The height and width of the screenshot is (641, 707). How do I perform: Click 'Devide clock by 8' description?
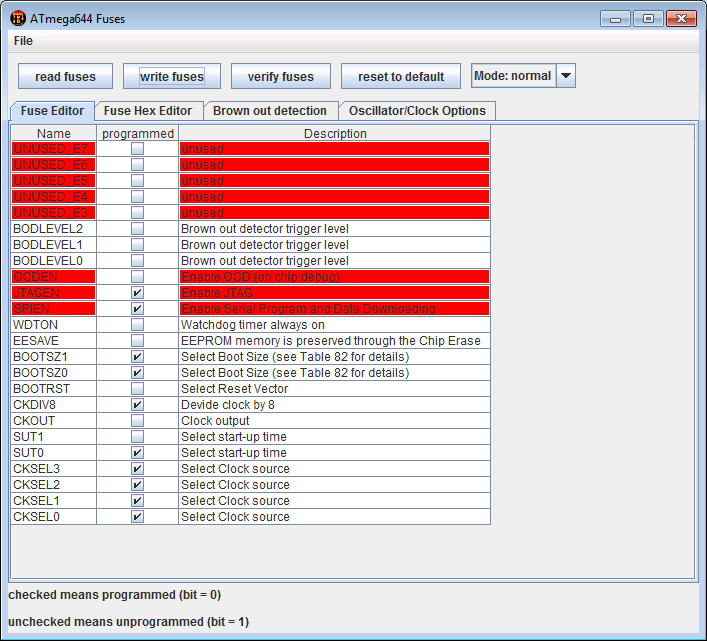[x=335, y=405]
